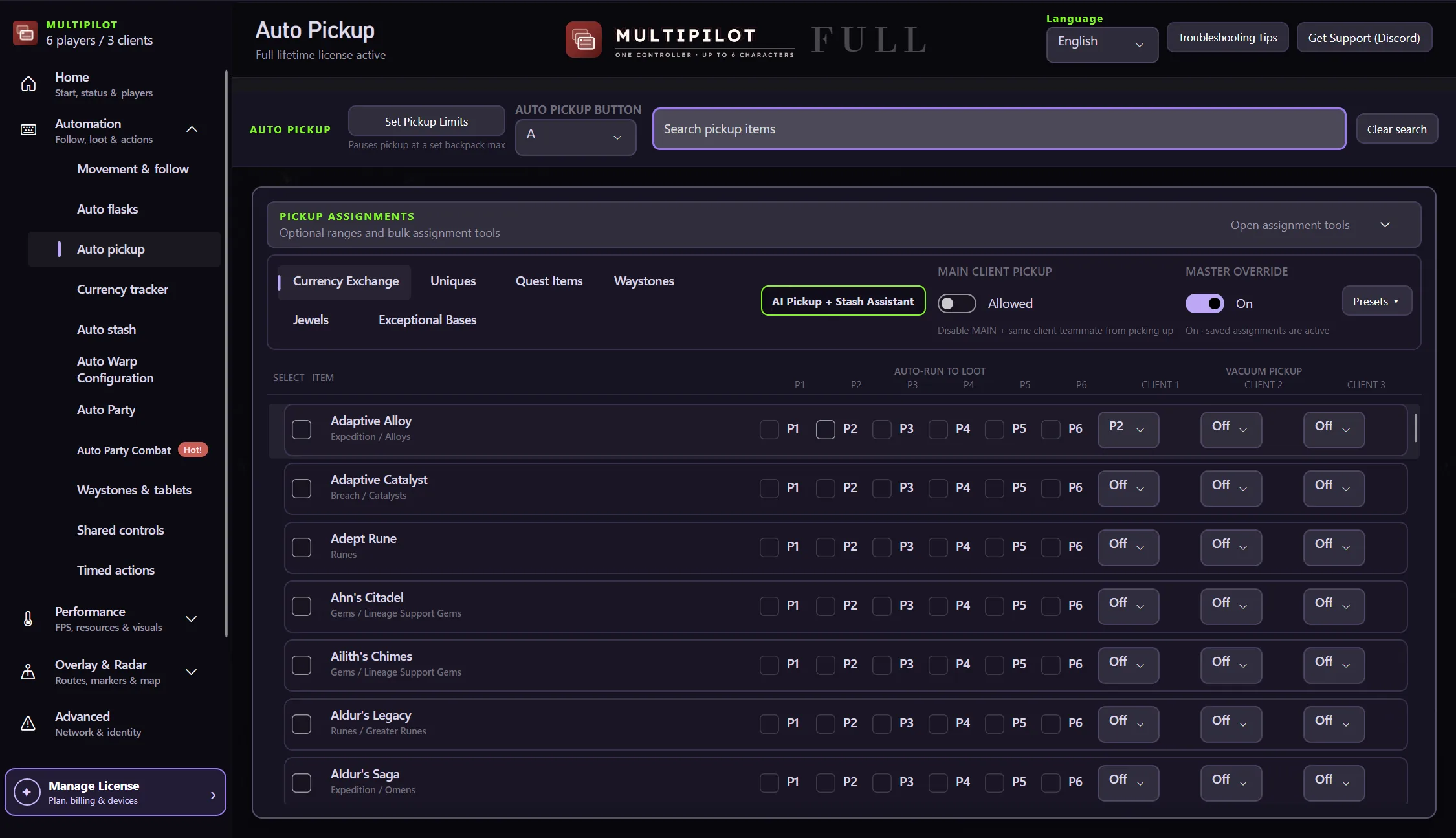Open Client 3 dropdown for Aldur's Legacy

1334,724
